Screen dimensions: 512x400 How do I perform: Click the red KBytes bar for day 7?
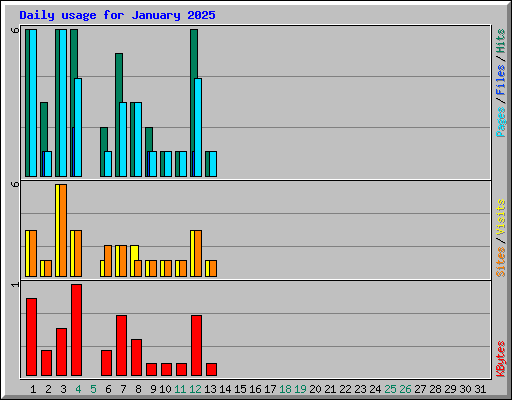(121, 345)
